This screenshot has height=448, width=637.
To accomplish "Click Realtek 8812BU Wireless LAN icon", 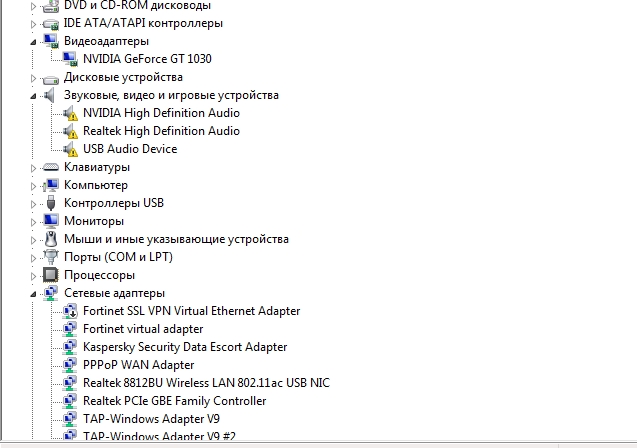I will [70, 383].
